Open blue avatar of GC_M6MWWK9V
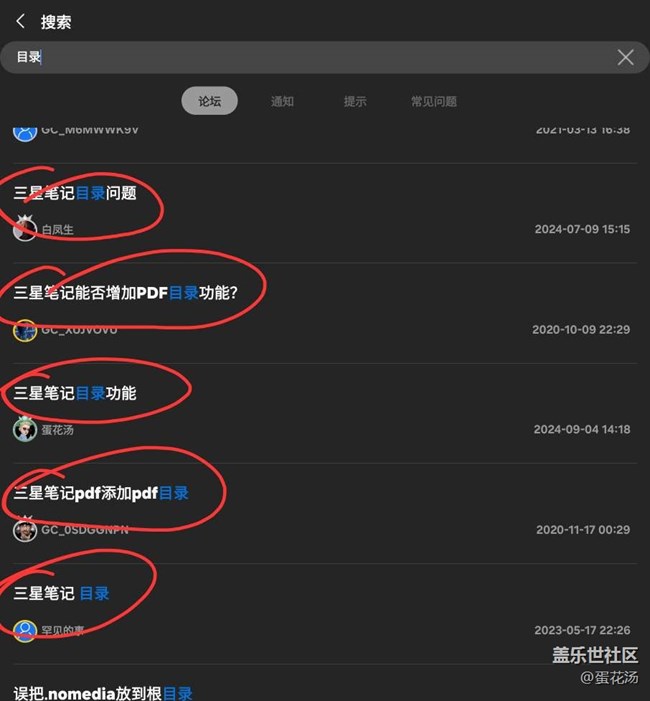Image resolution: width=650 pixels, height=701 pixels. pyautogui.click(x=25, y=132)
